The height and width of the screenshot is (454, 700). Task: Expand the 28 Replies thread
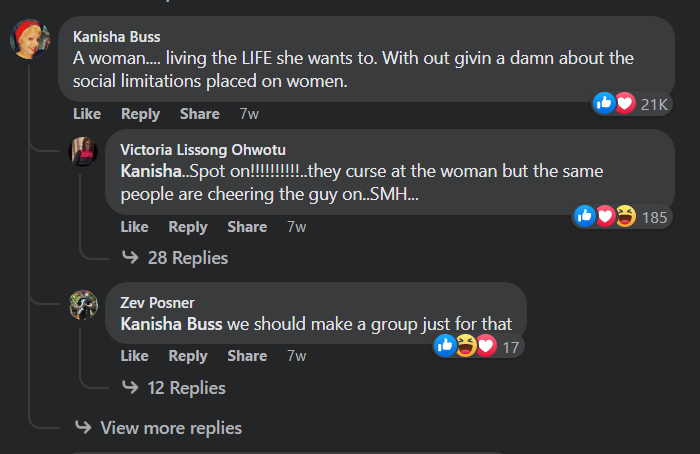[175, 258]
